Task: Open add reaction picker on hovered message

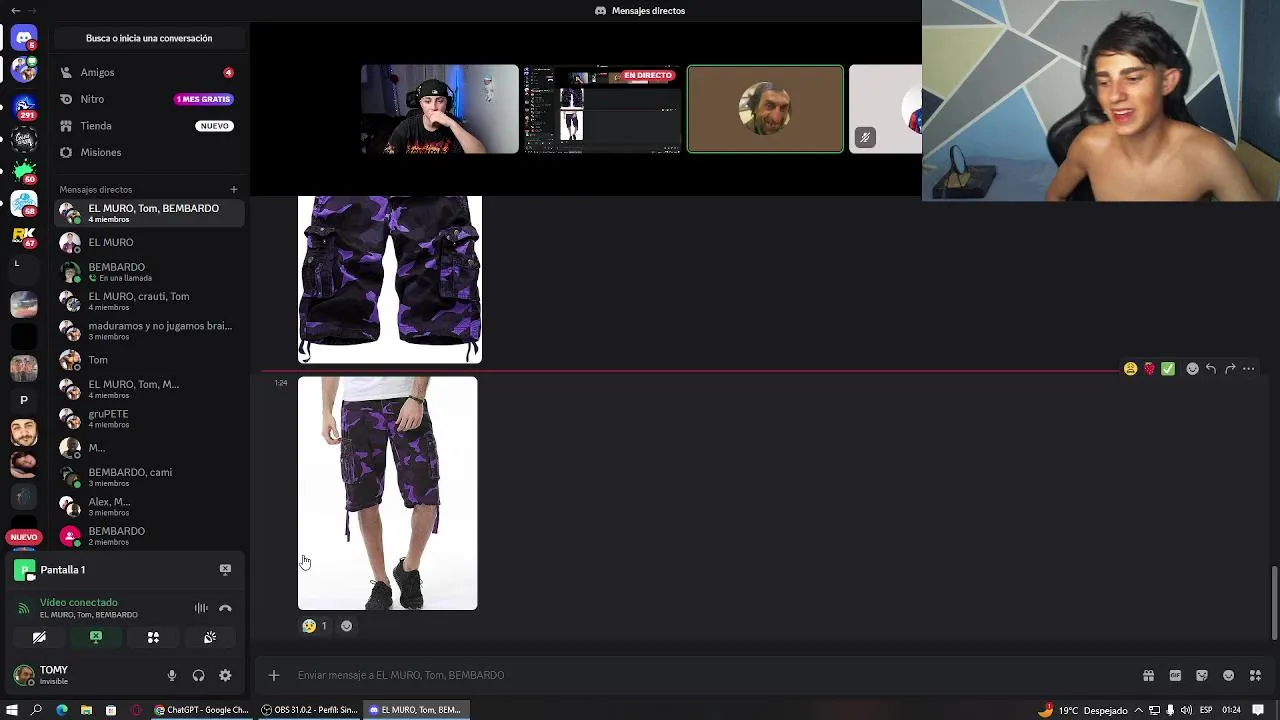Action: point(1192,369)
